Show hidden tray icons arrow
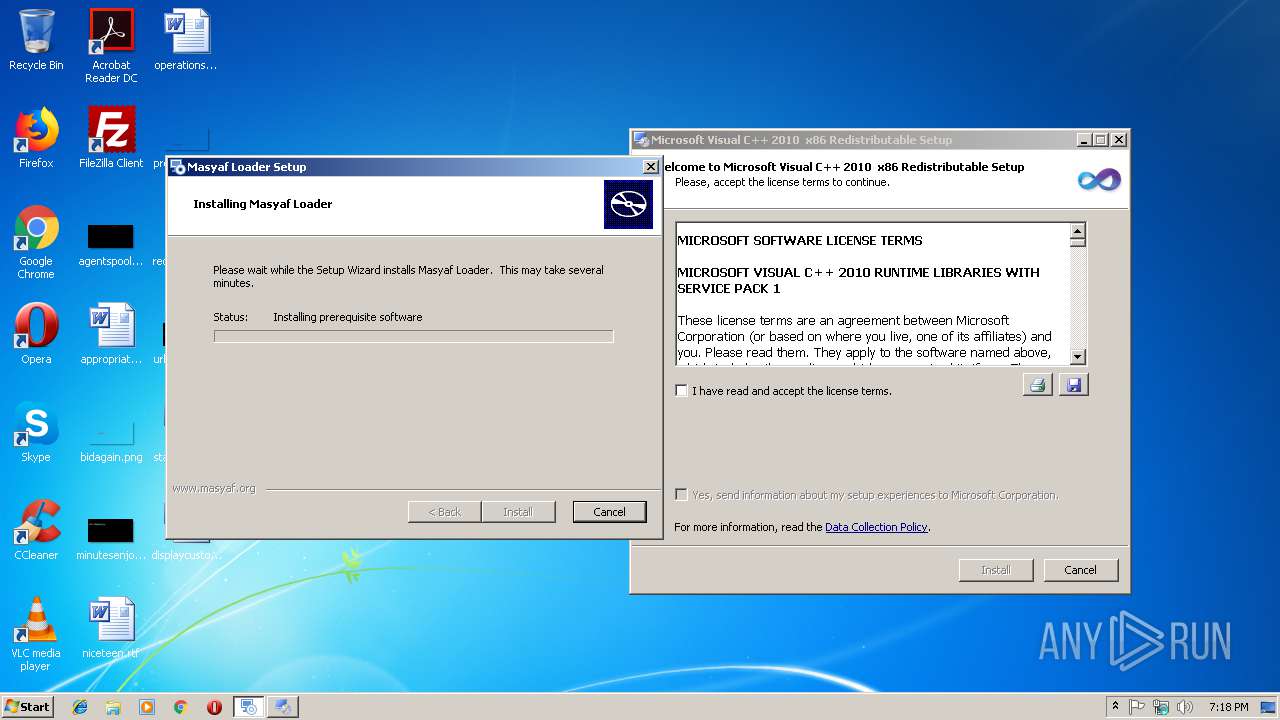The height and width of the screenshot is (720, 1280). 1115,707
